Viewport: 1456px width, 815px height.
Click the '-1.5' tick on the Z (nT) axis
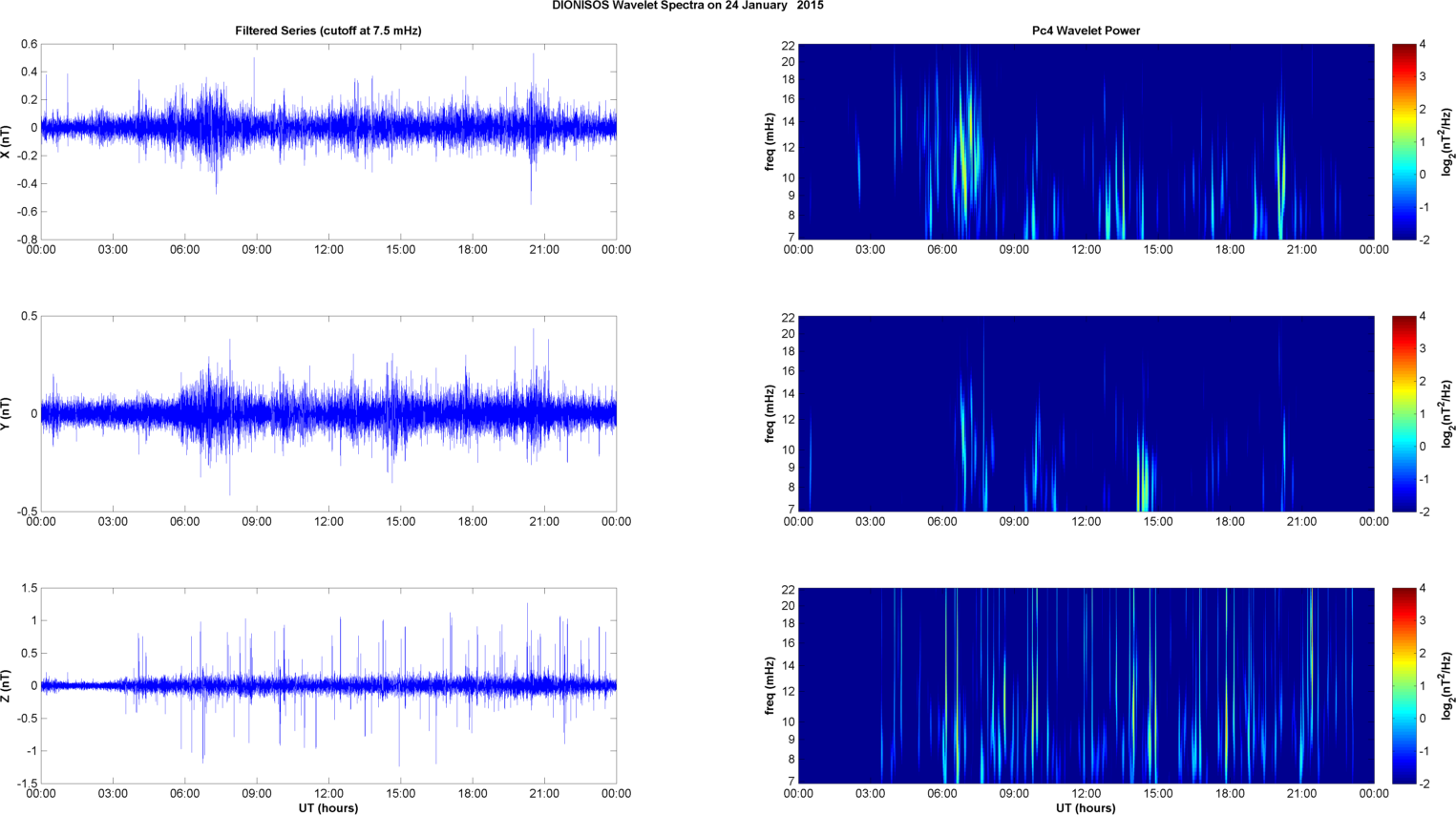[26, 784]
